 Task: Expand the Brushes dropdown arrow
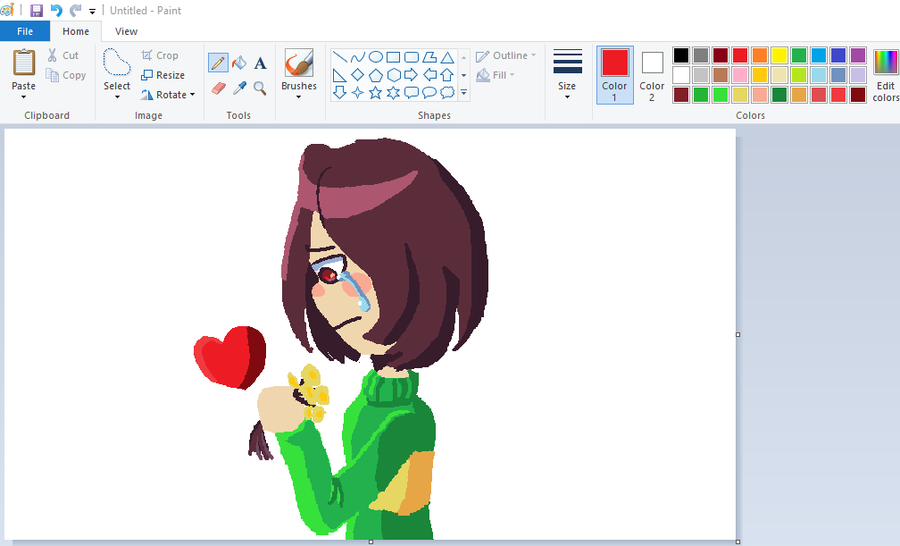[298, 97]
